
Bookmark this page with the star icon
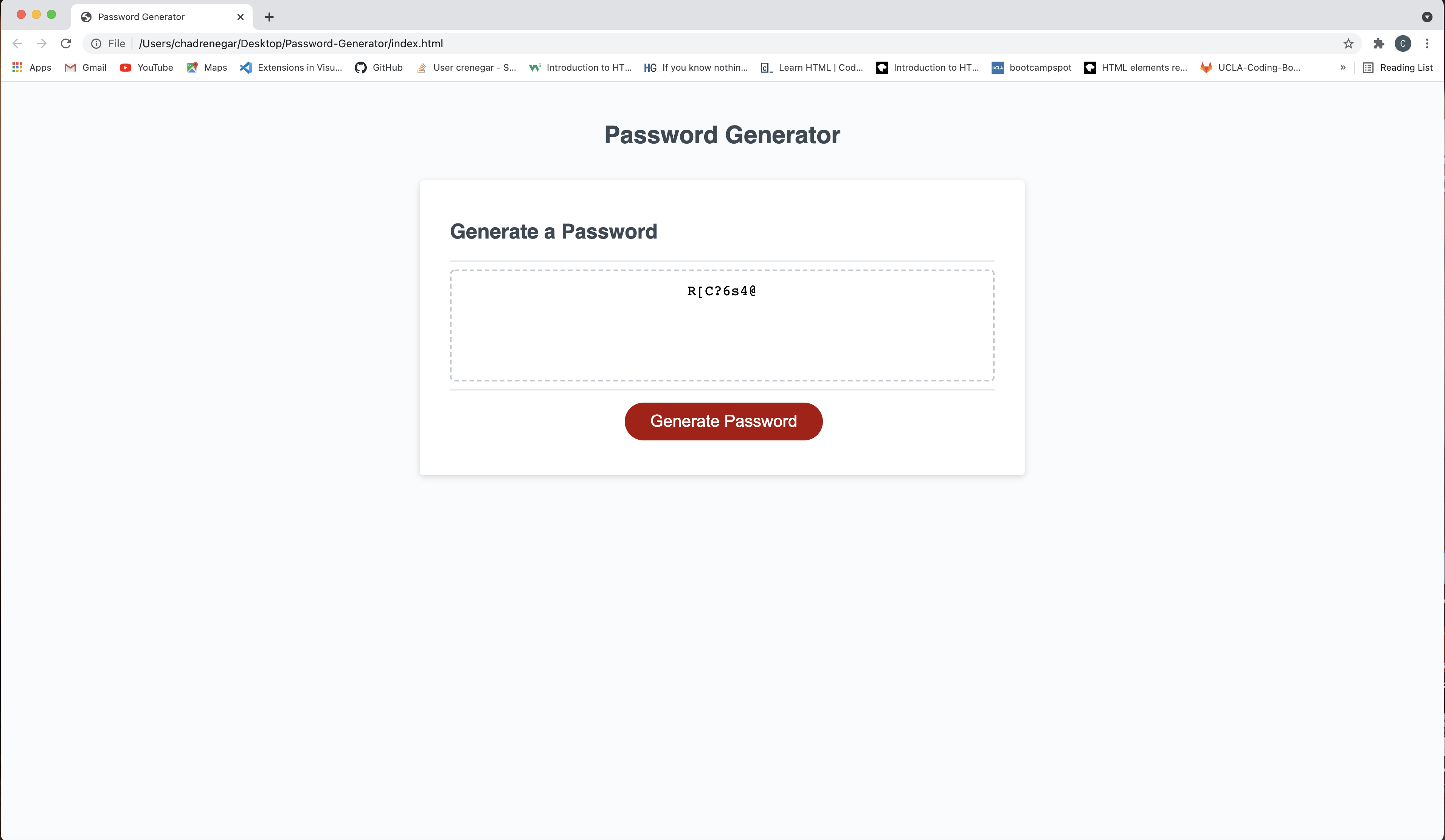pyautogui.click(x=1347, y=43)
